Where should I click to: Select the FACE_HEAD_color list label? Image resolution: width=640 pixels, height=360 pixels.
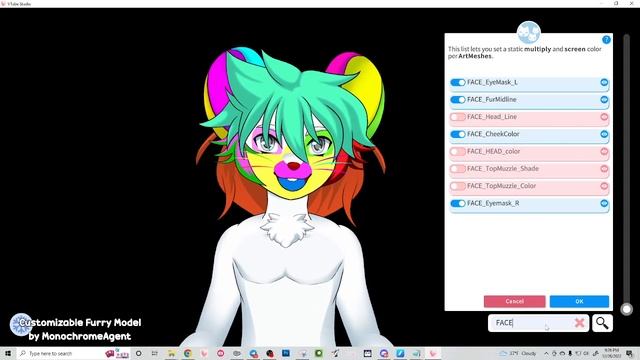[493, 151]
